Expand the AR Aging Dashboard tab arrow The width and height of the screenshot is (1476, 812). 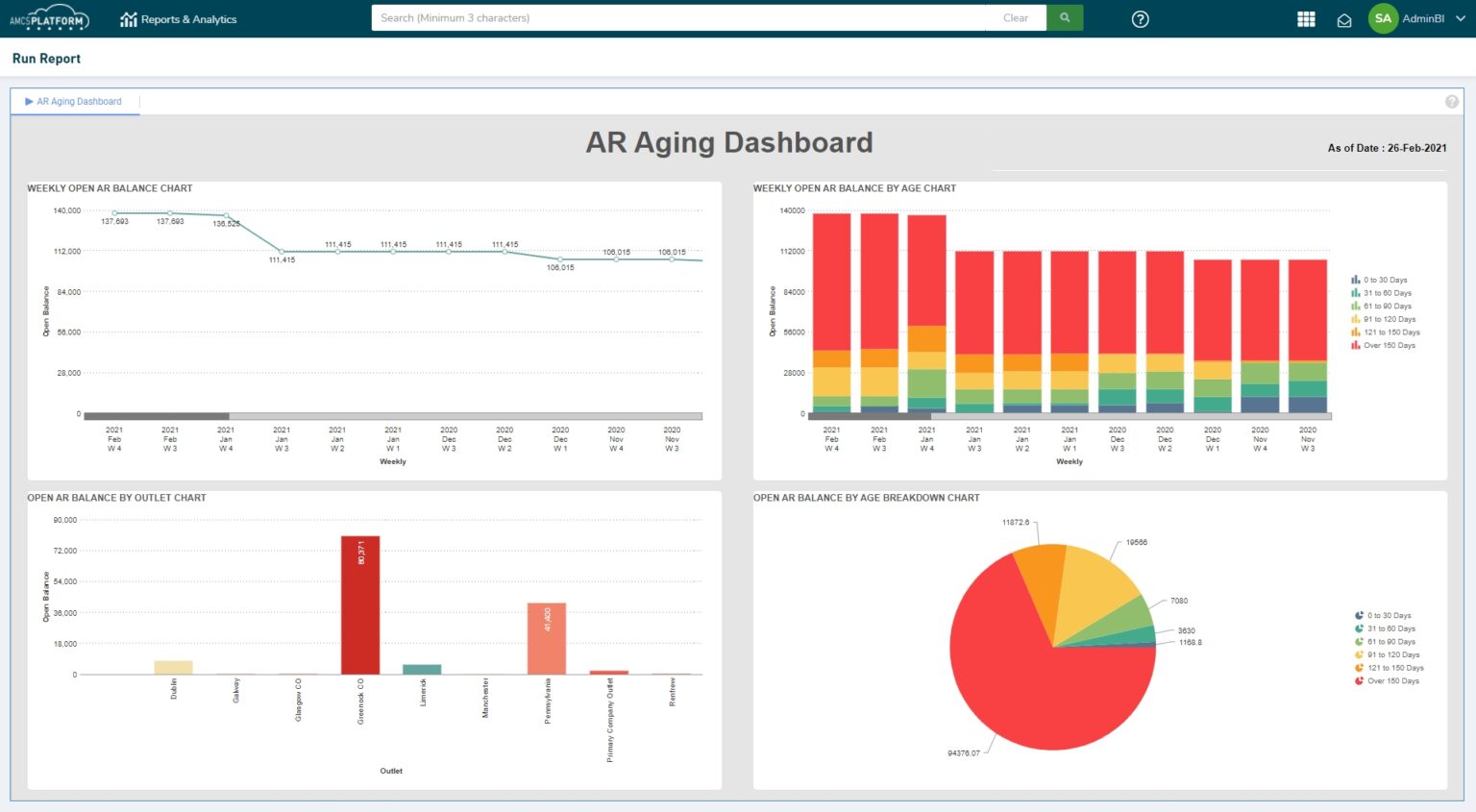point(30,101)
